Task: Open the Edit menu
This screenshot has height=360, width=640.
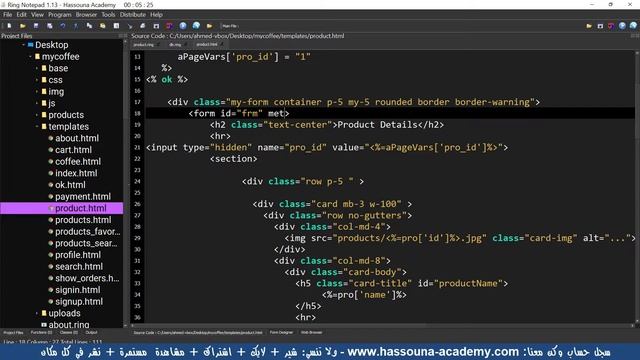Action: pos(22,15)
